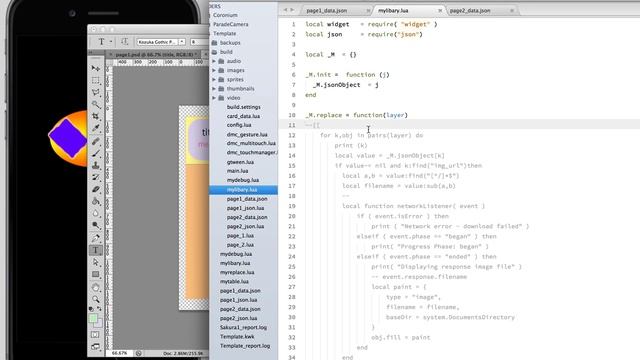Close the mylibary.lua tab
Screen dimensions: 640x360
point(440,11)
